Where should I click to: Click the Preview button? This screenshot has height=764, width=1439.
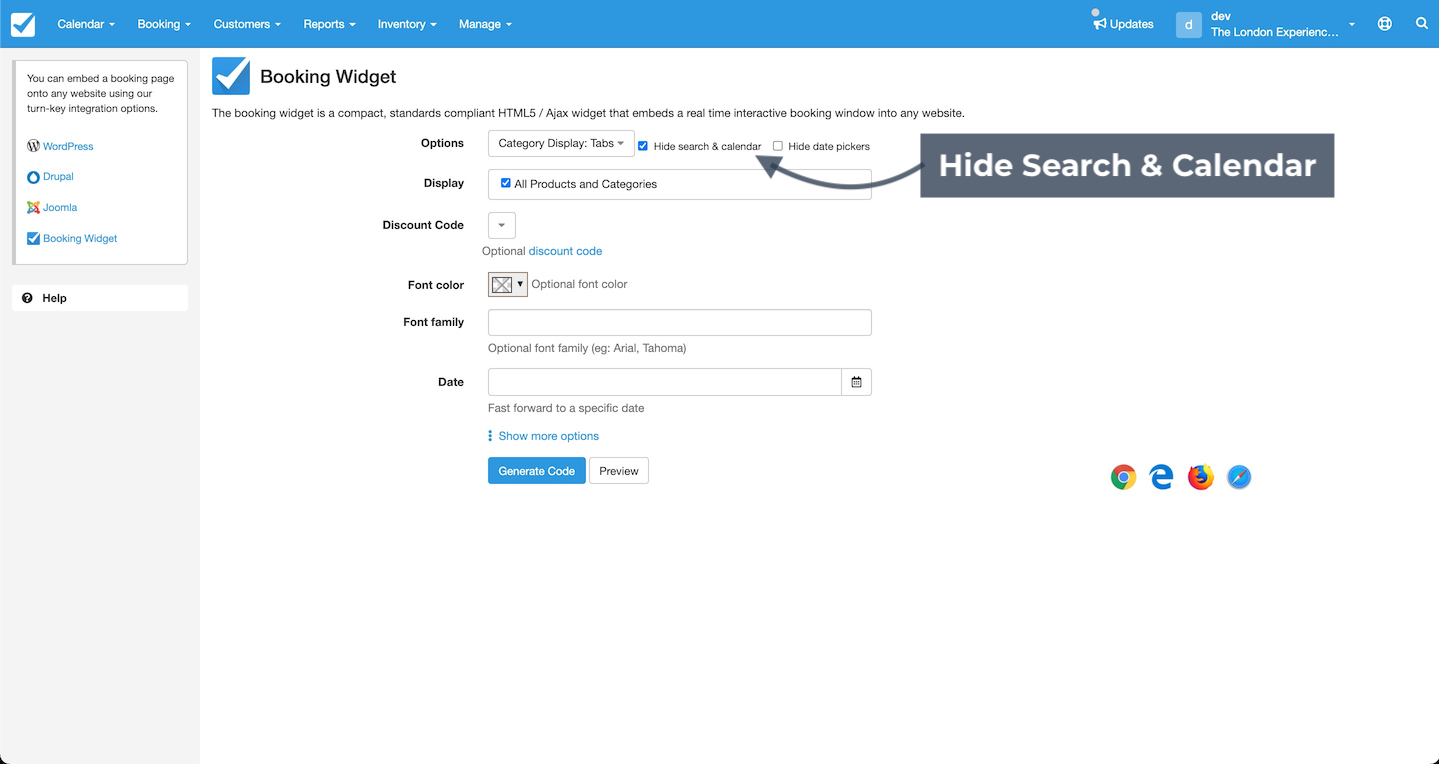[x=619, y=471]
